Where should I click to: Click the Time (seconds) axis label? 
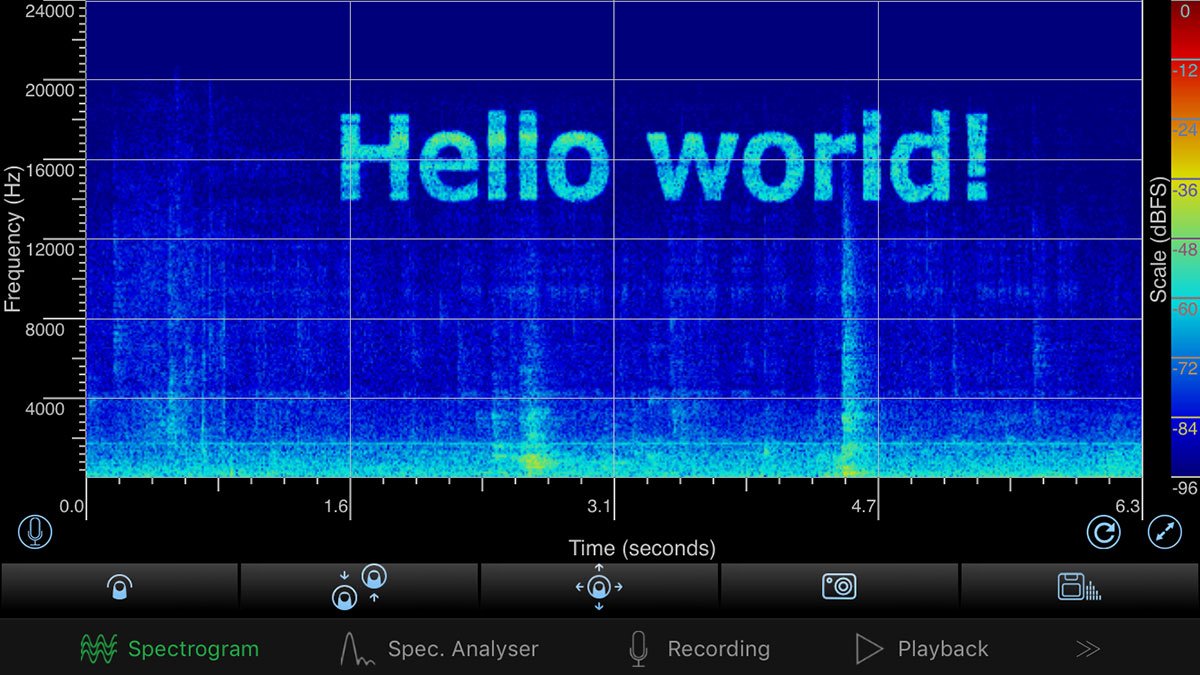(x=642, y=548)
